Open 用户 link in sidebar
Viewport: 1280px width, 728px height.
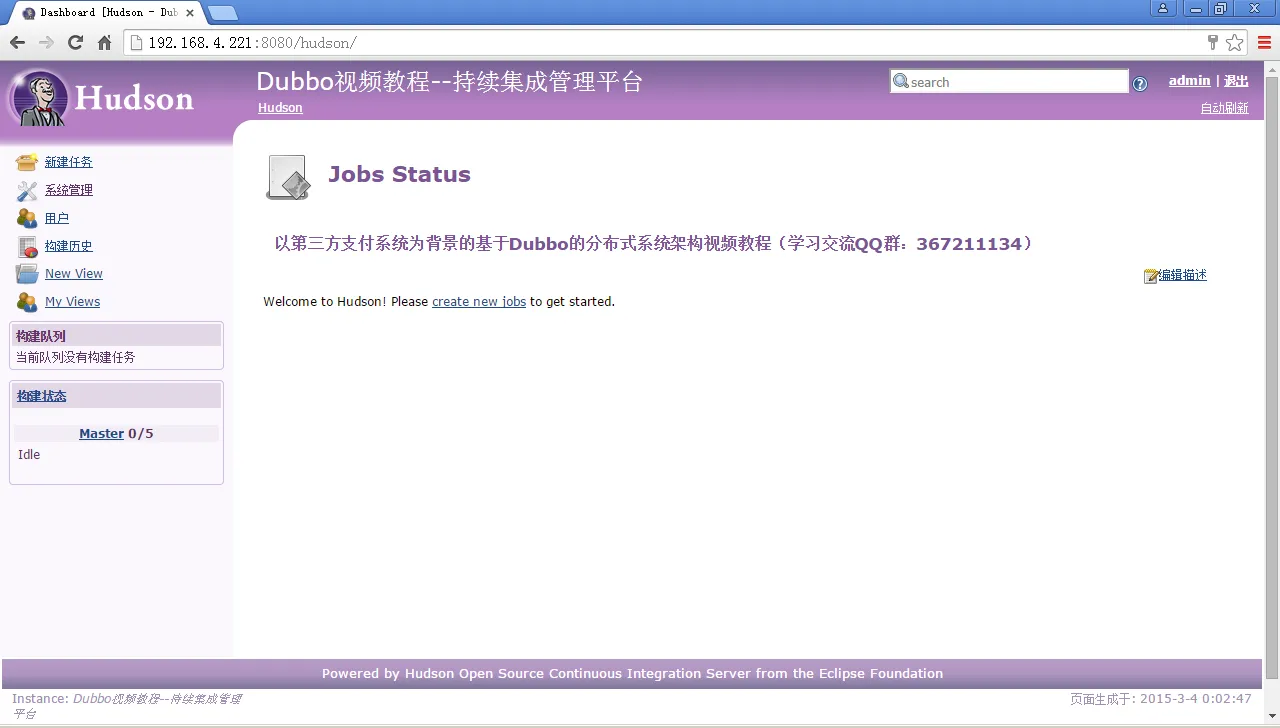[57, 218]
